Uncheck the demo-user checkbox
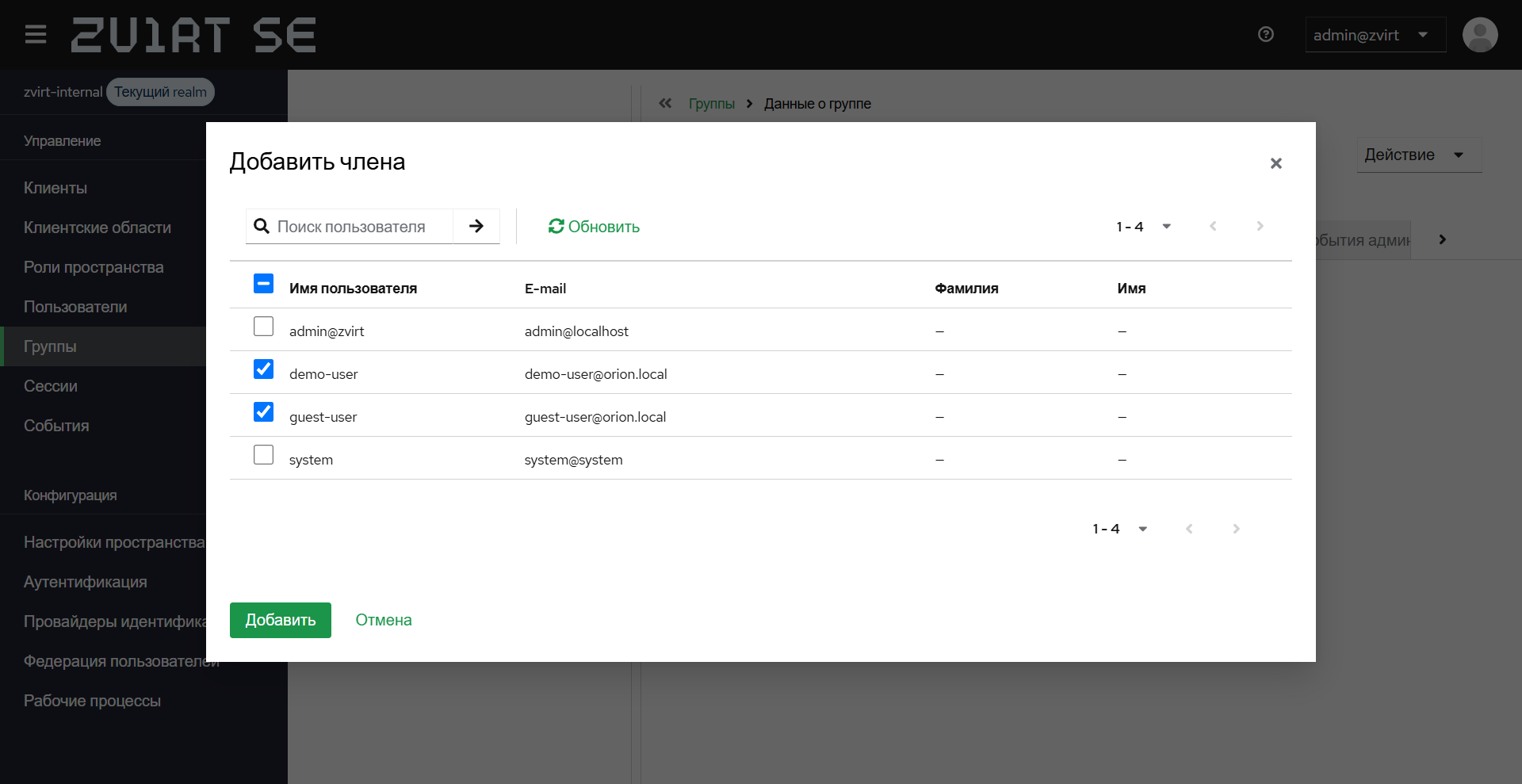1522x784 pixels. (264, 369)
